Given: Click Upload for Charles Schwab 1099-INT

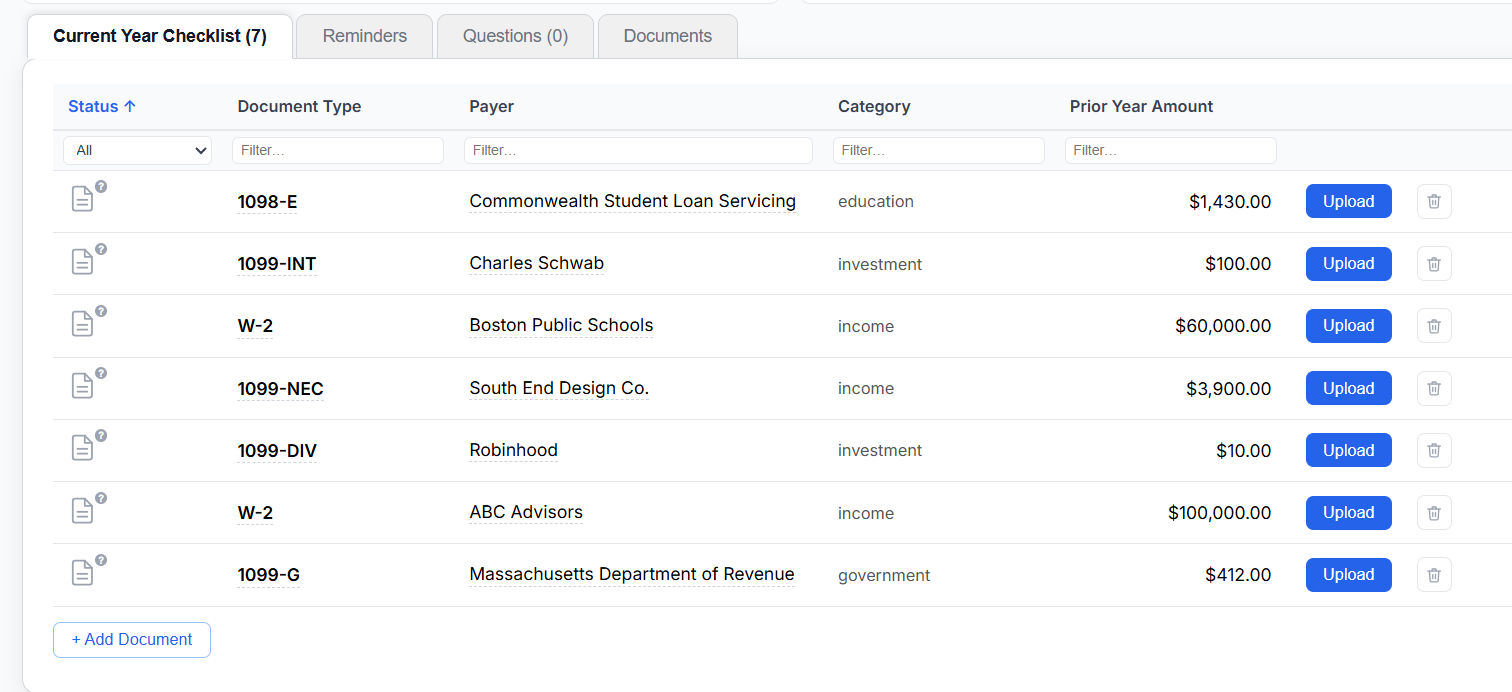Looking at the screenshot, I should click(1349, 264).
